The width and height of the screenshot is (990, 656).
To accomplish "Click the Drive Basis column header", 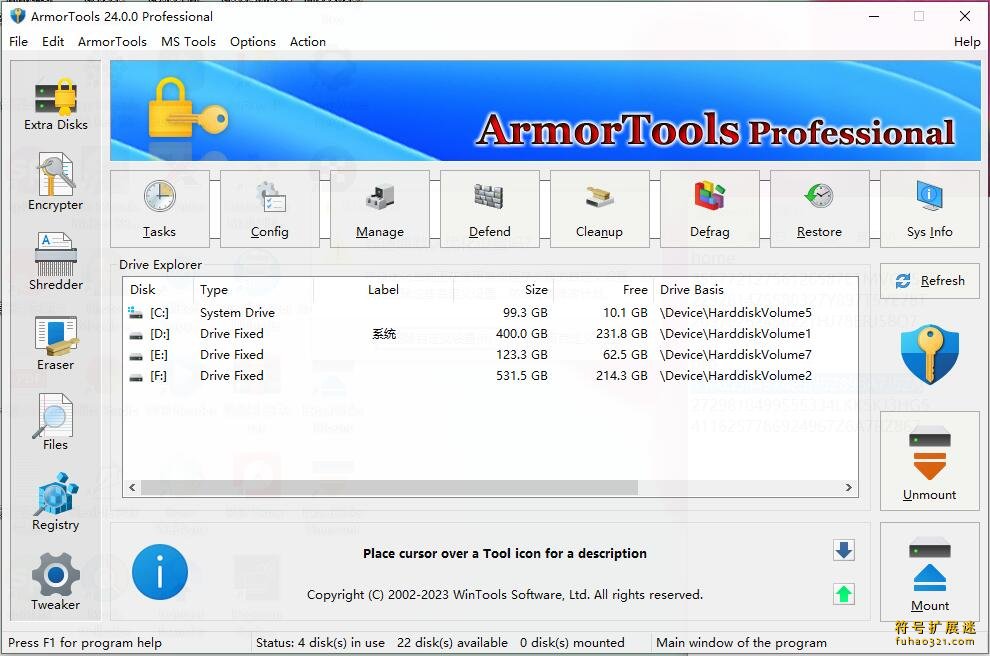I will pos(755,290).
